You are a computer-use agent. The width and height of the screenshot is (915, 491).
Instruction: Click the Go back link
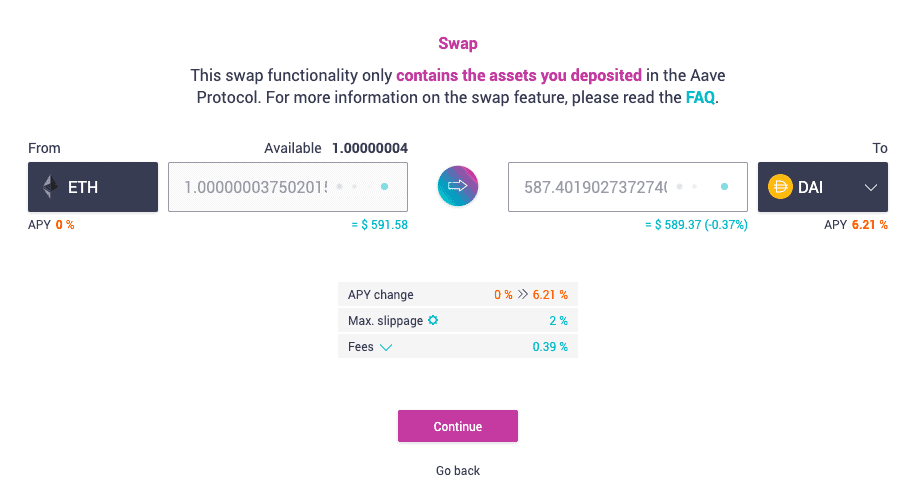click(458, 470)
